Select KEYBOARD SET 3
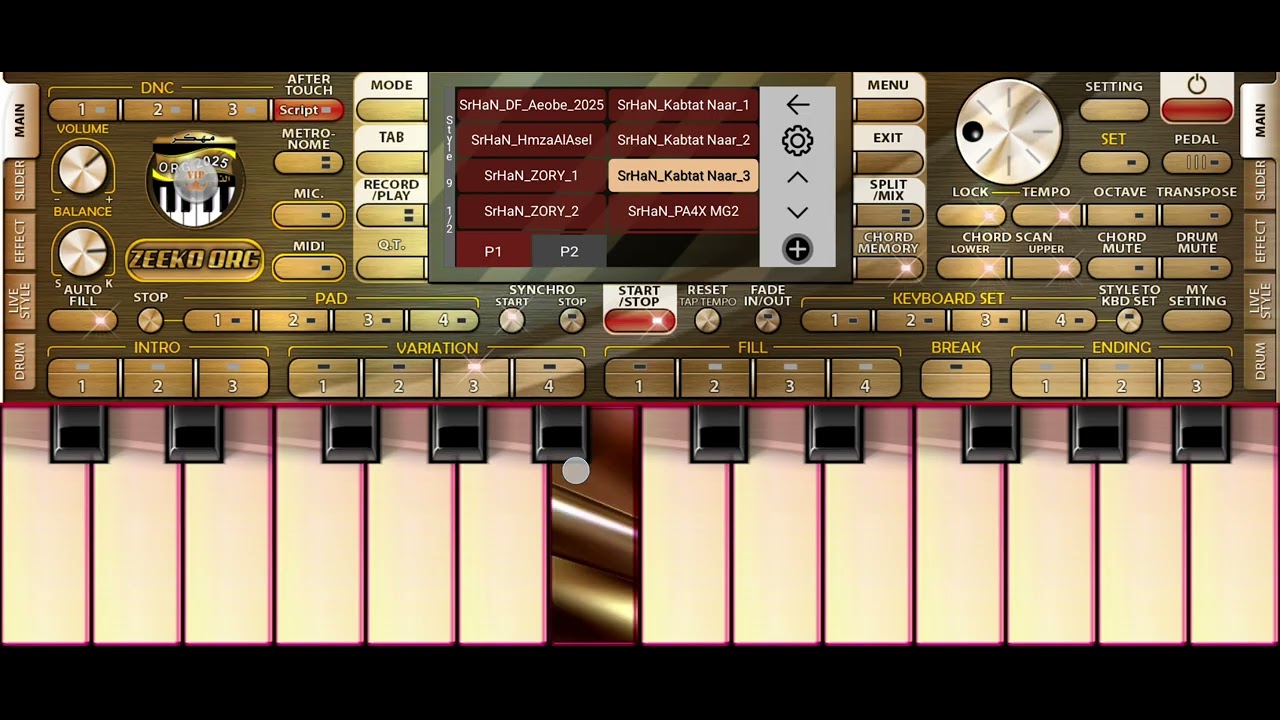Image resolution: width=1280 pixels, height=720 pixels. coord(987,321)
